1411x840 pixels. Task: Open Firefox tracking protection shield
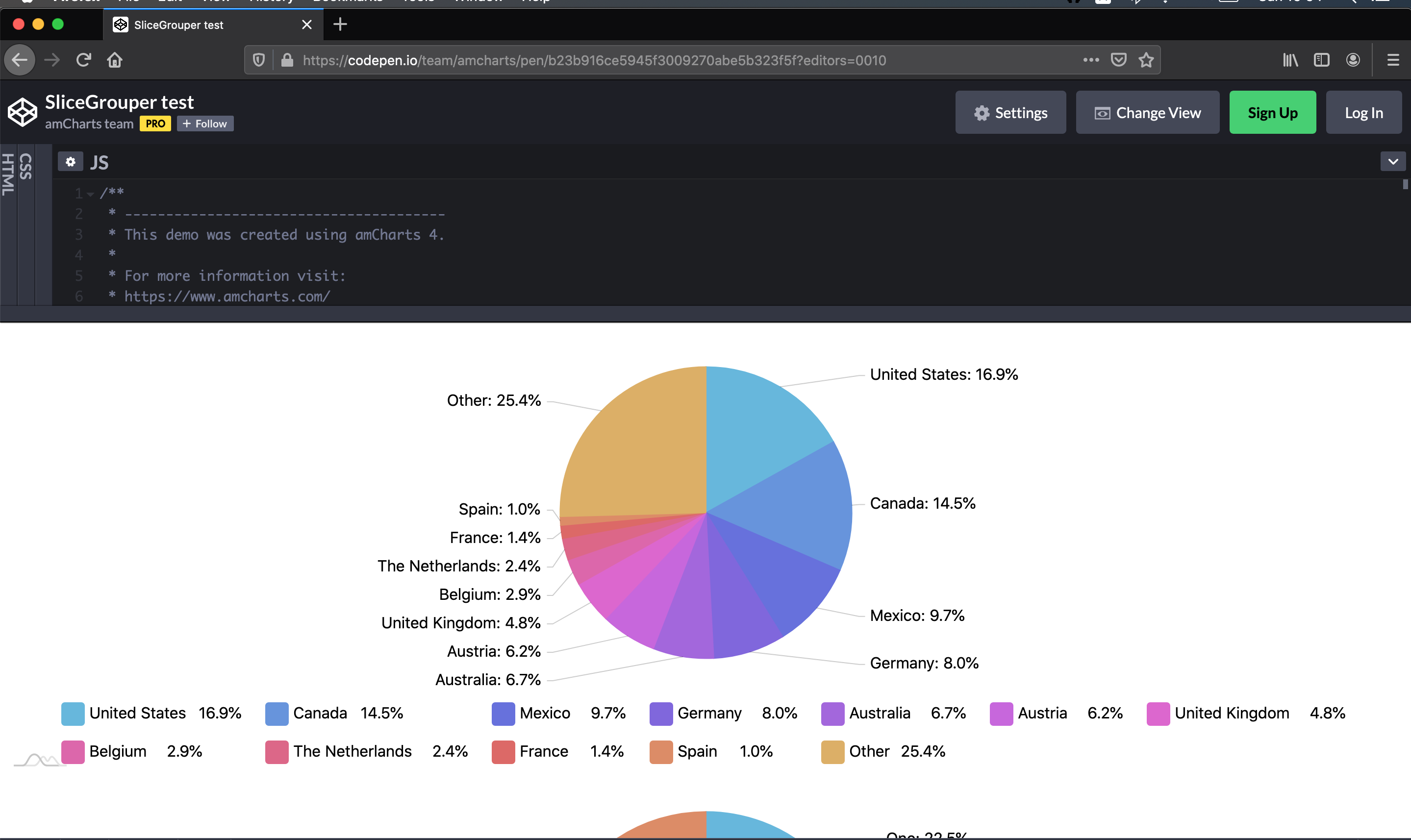[259, 60]
